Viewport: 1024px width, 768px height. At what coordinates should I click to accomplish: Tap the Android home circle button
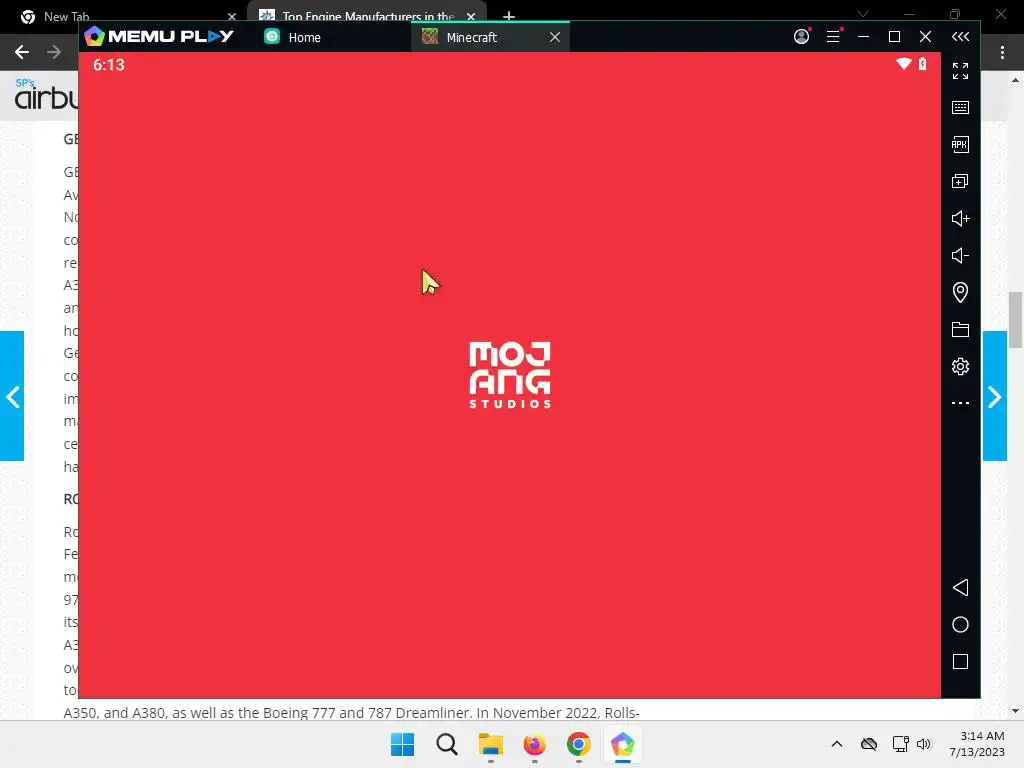[x=960, y=625]
